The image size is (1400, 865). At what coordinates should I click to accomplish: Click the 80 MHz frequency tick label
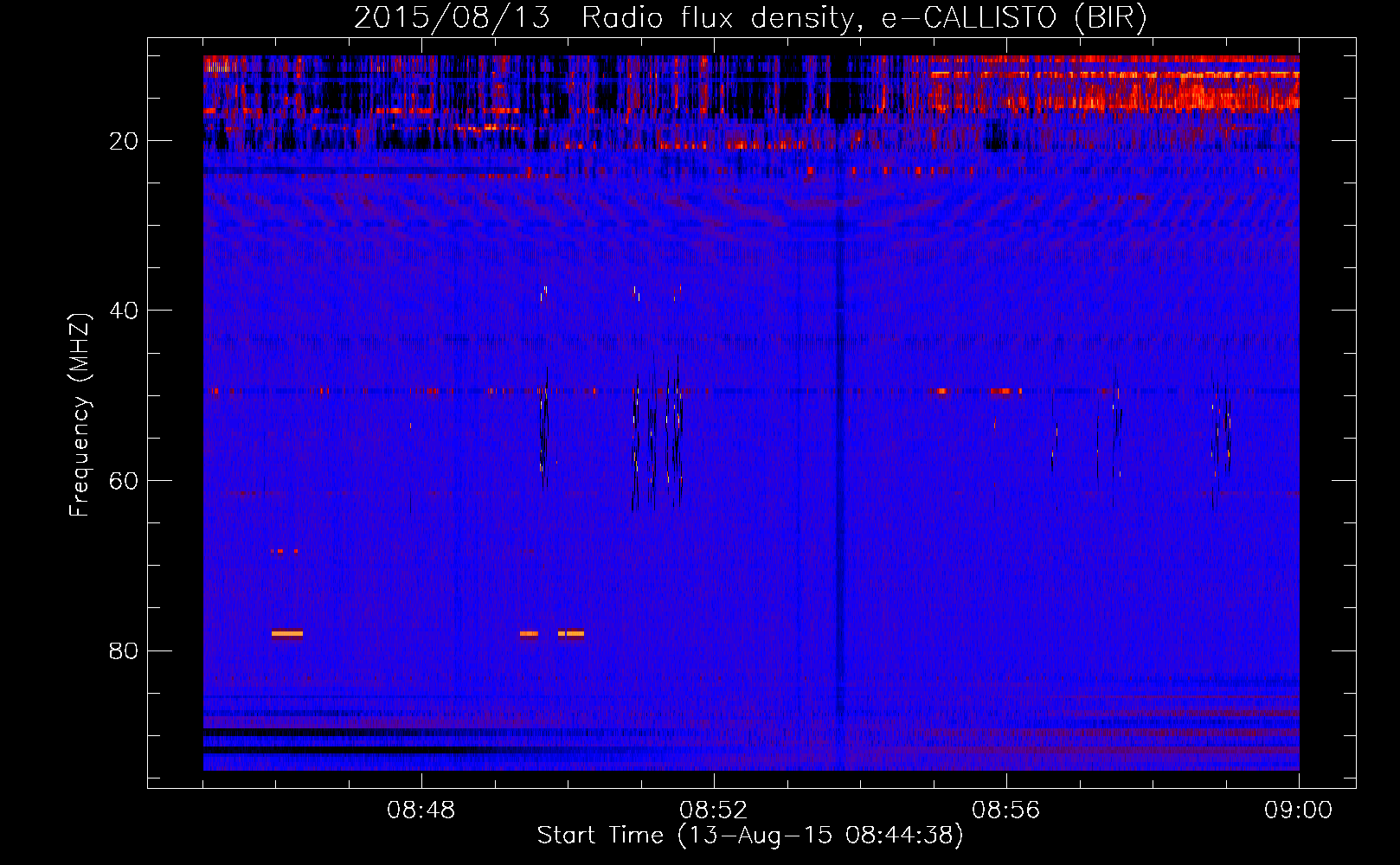(x=124, y=650)
